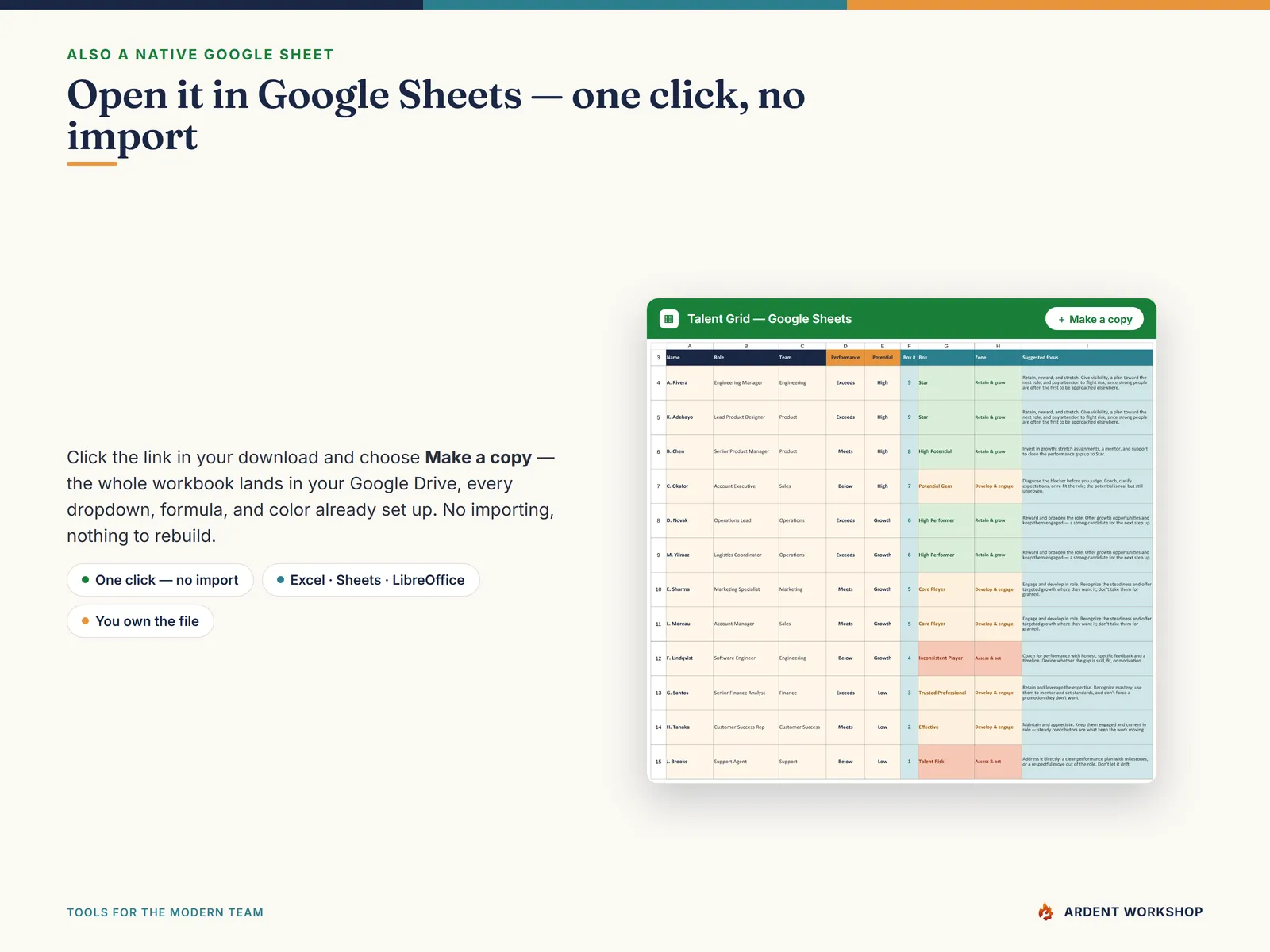Click the Also a Native Google Sheet heading
Screen dimensions: 1270x952
[200, 55]
